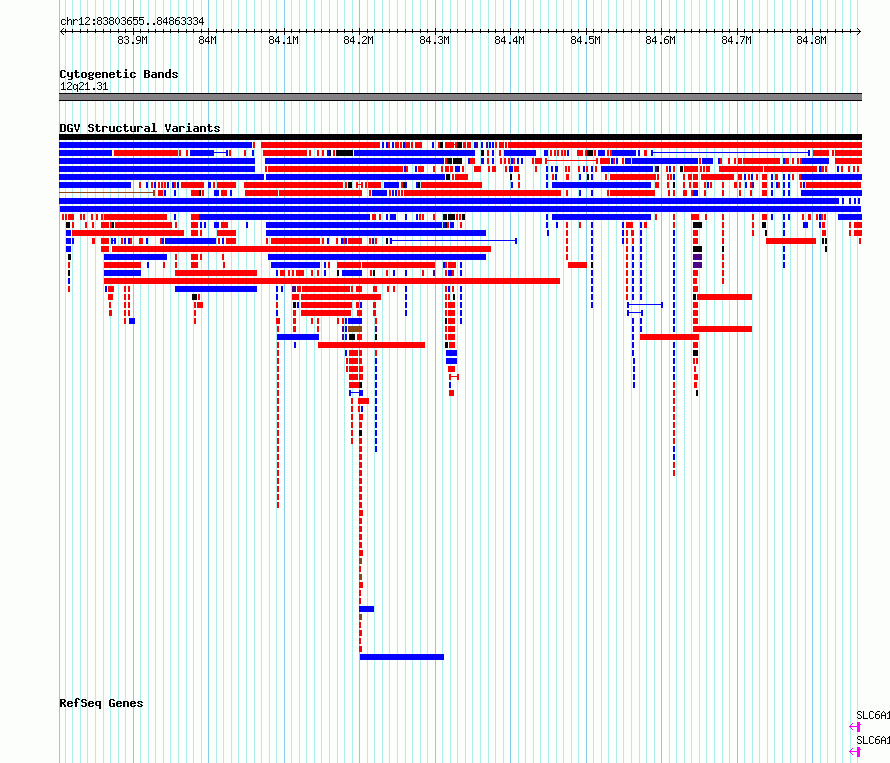Viewport: 890px width, 763px height.
Task: Click the lower SLC6A1 gene label
Action: click(873, 740)
